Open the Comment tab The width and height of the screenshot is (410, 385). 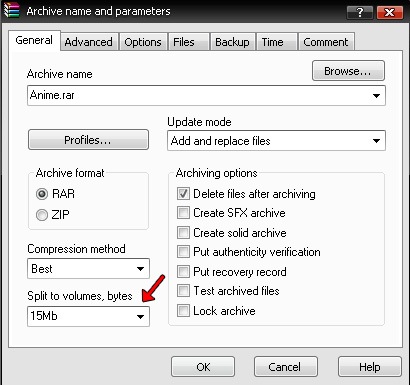326,42
